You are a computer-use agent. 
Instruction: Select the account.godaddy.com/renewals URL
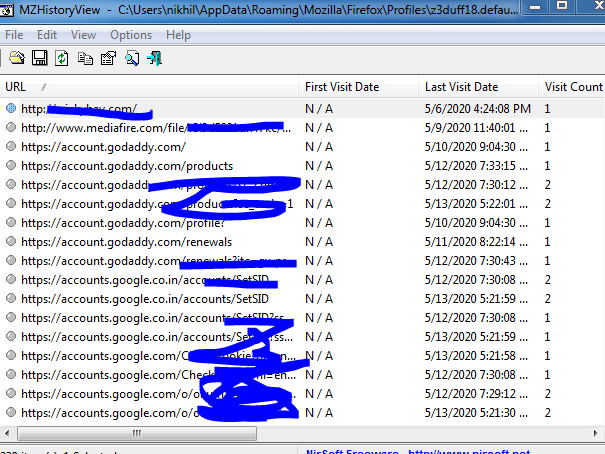pos(127,242)
